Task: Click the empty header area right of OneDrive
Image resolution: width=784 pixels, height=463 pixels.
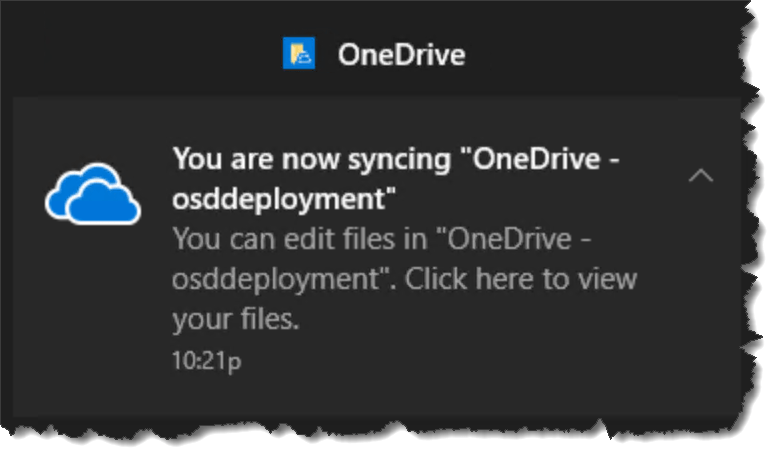Action: tap(600, 54)
